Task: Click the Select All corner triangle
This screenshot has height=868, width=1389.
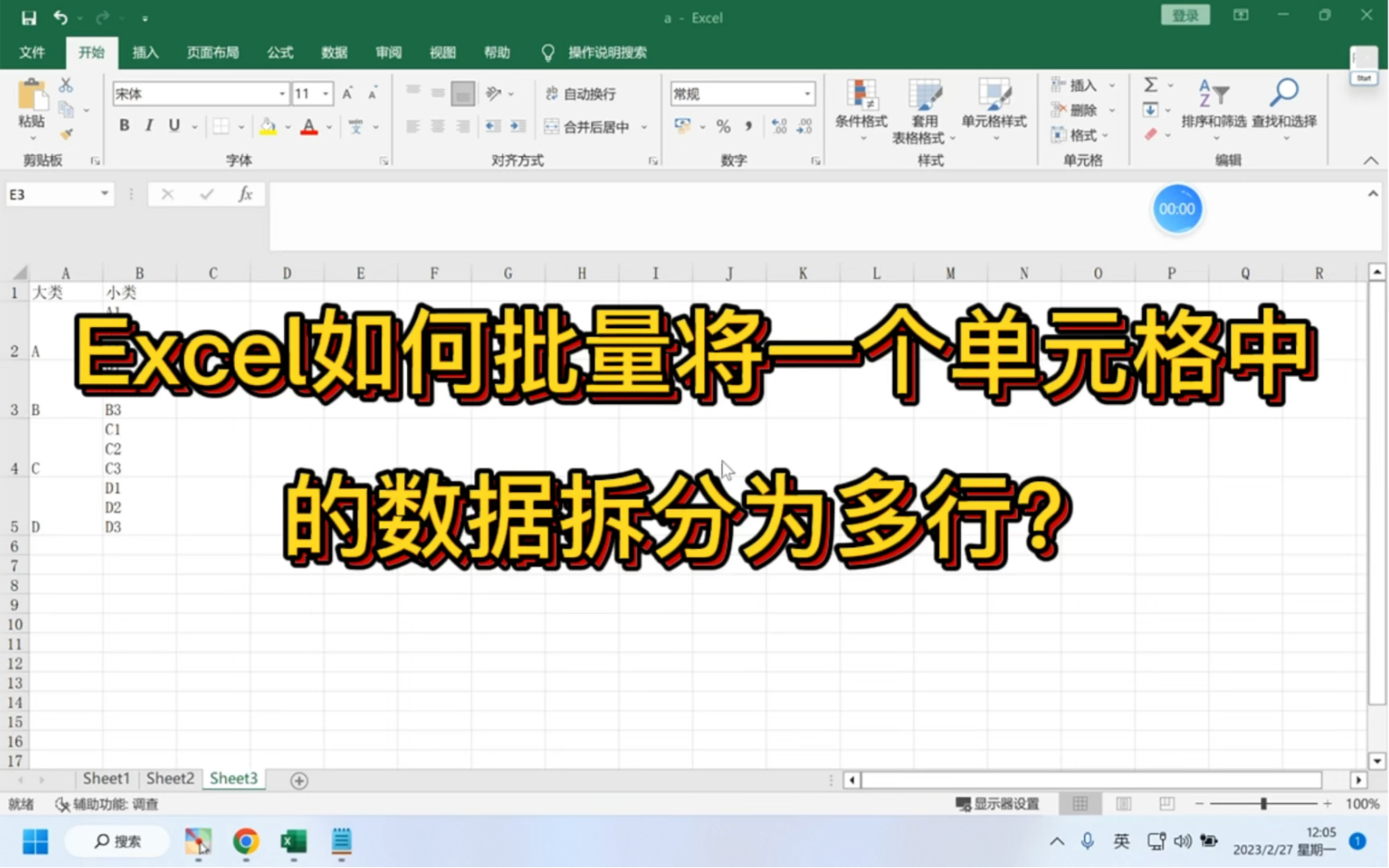Action: (x=19, y=273)
